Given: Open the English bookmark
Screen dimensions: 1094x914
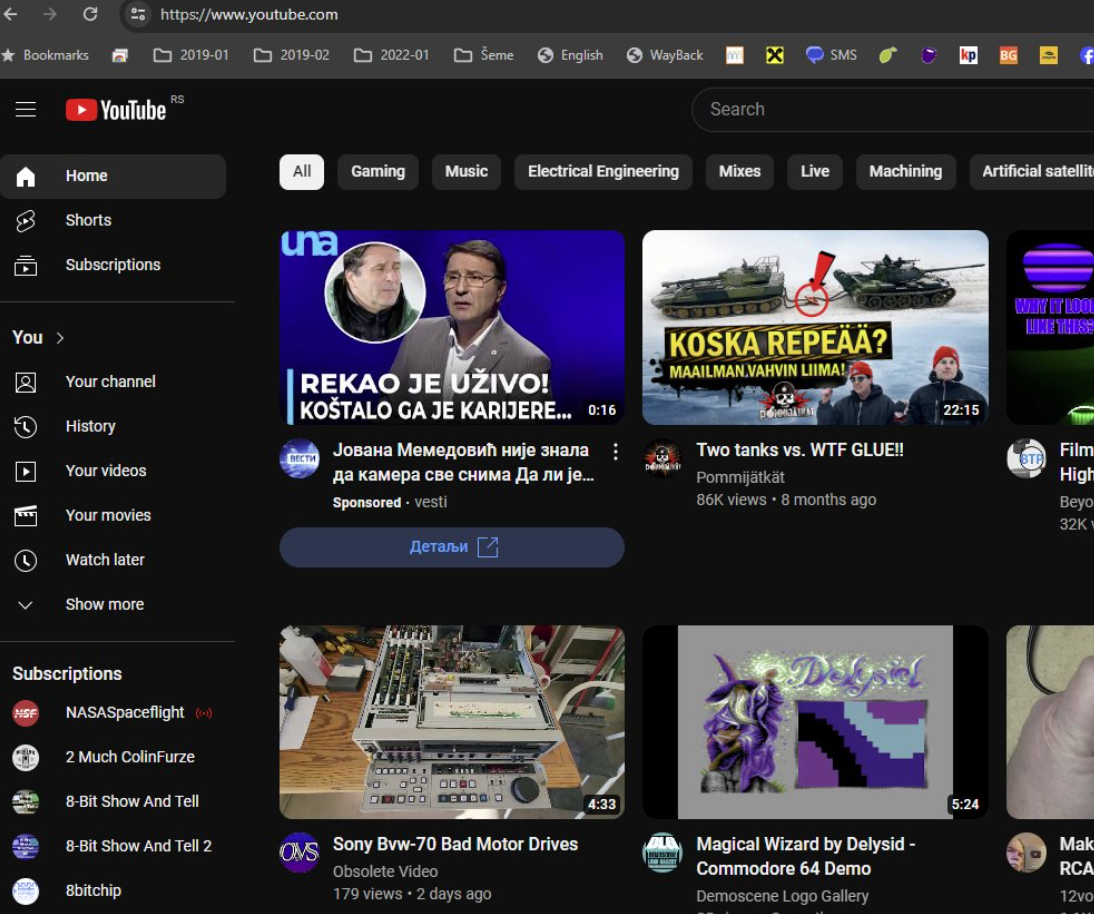Looking at the screenshot, I should [x=571, y=55].
